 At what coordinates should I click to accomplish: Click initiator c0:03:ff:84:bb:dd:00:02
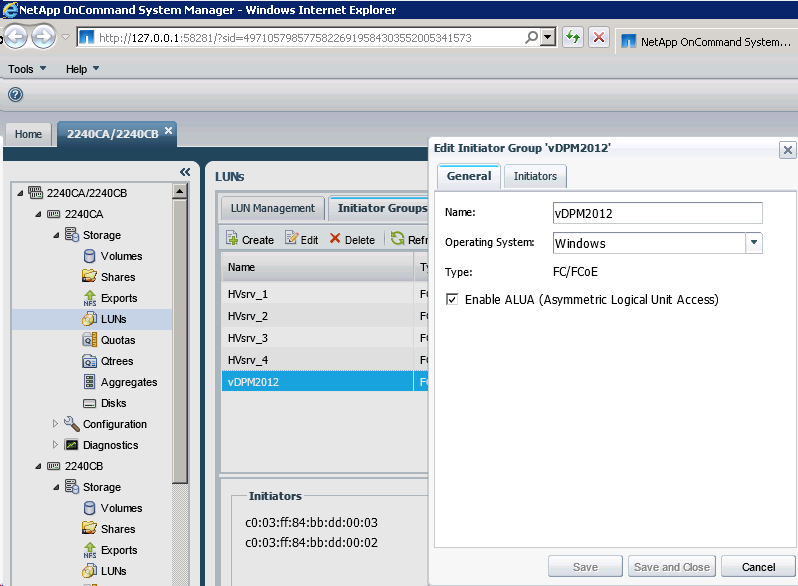(311, 542)
